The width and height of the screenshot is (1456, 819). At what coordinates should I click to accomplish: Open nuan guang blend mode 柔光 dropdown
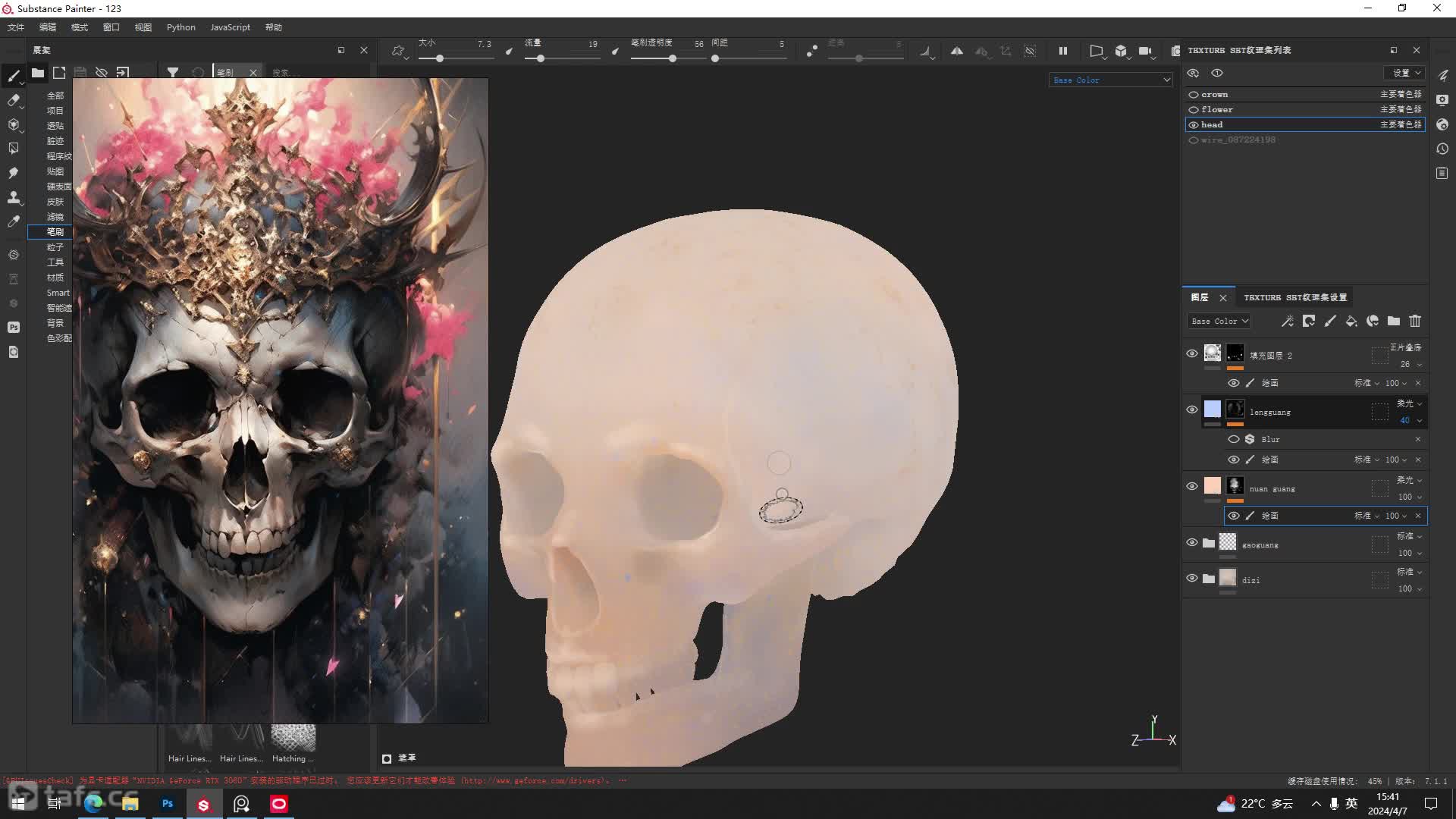tap(1410, 480)
